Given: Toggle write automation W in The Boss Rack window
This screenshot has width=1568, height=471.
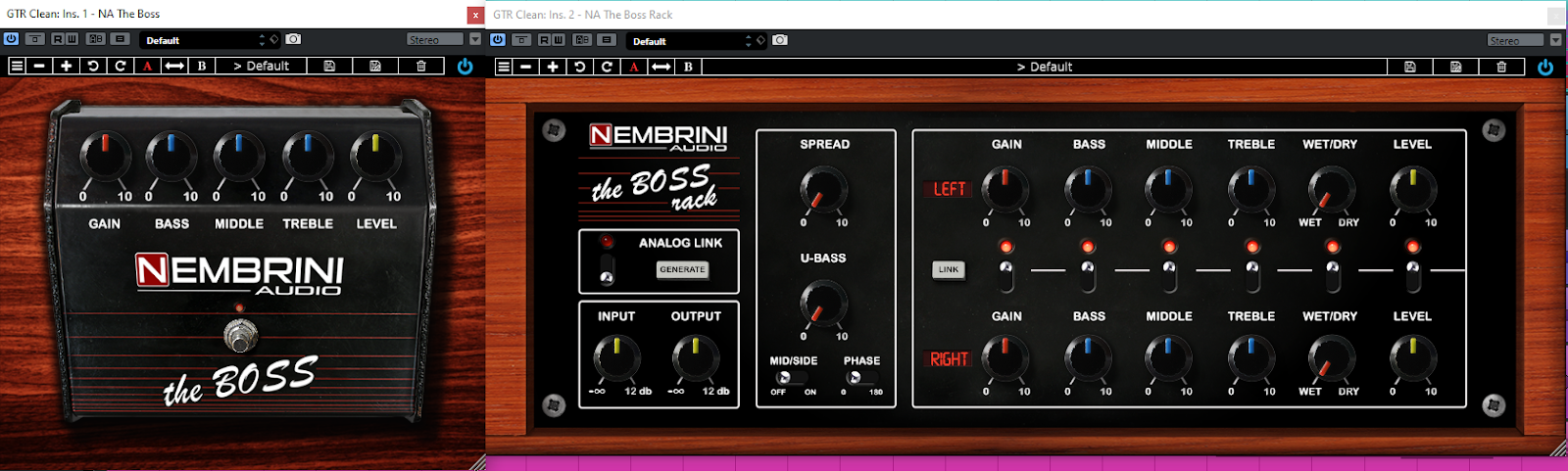Looking at the screenshot, I should (559, 40).
